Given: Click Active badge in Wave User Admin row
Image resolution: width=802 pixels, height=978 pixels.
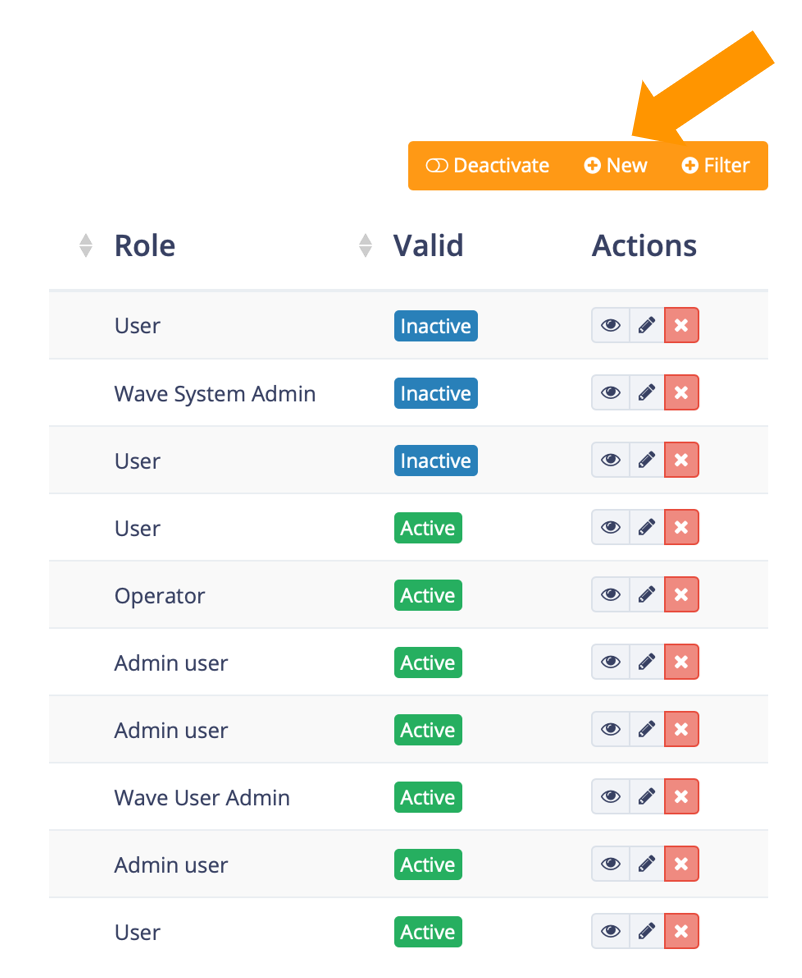Looking at the screenshot, I should (x=428, y=797).
